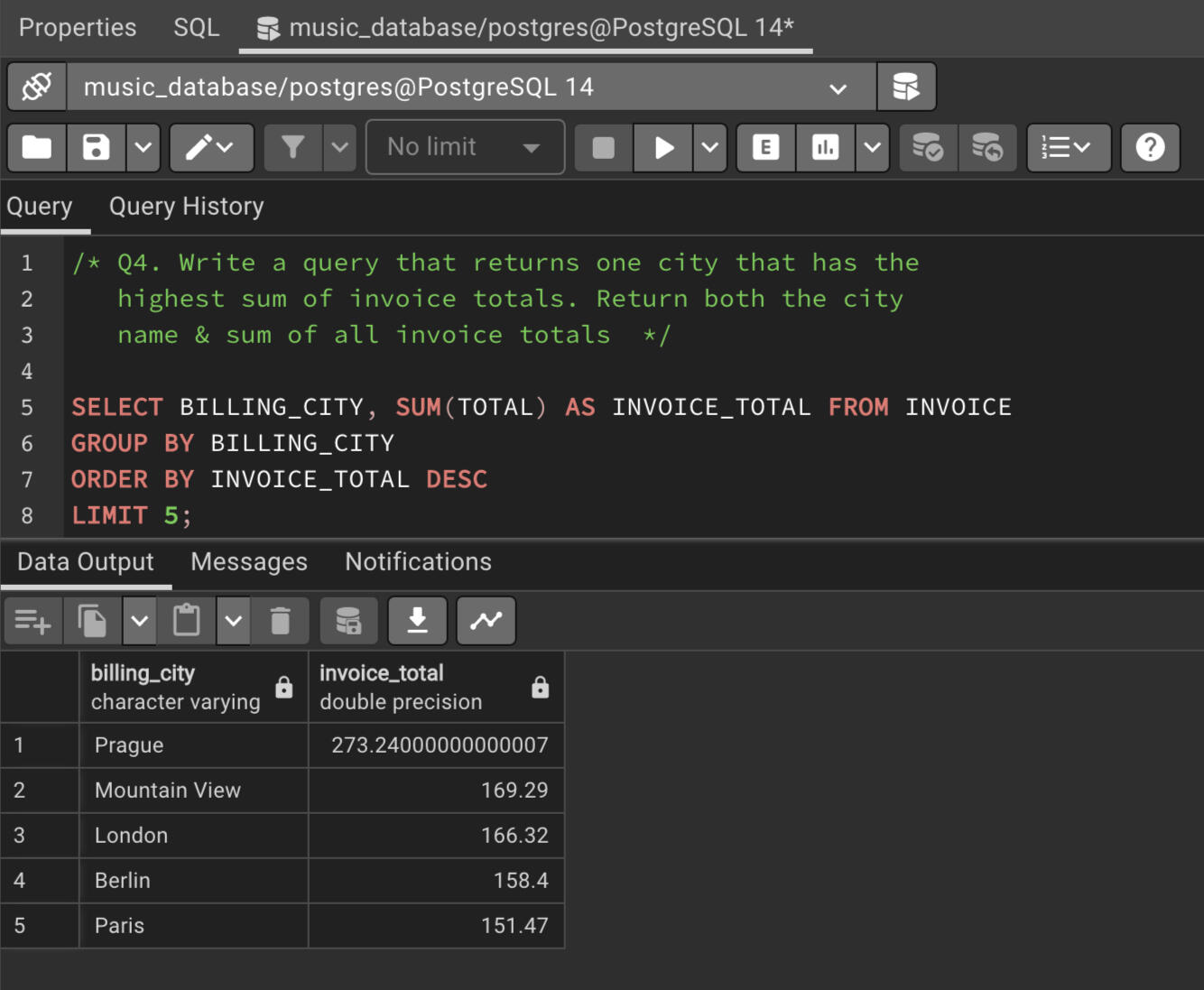
Task: Save the query file with disk icon
Action: [96, 148]
